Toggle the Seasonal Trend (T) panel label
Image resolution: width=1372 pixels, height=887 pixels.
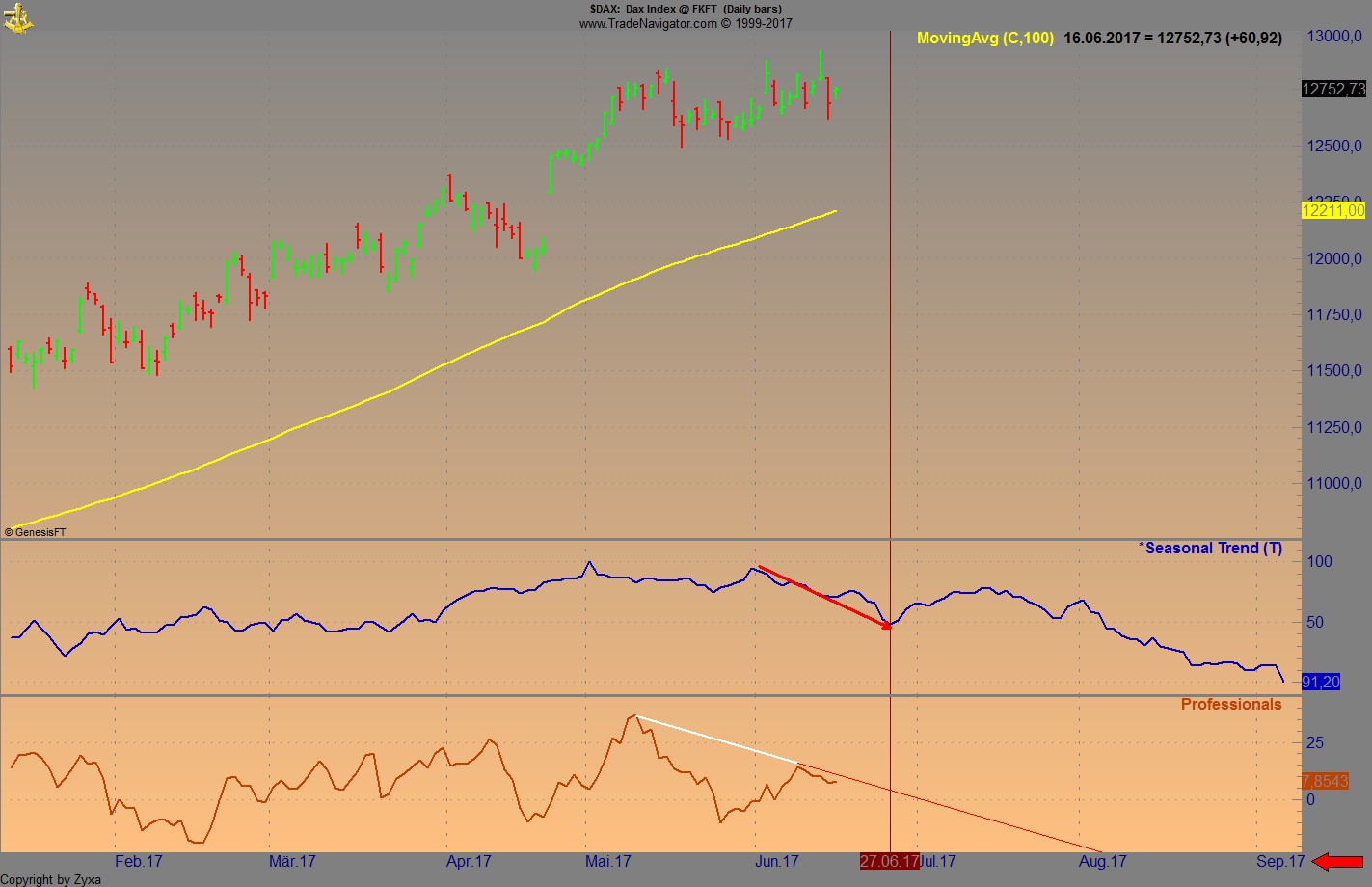pyautogui.click(x=1208, y=548)
